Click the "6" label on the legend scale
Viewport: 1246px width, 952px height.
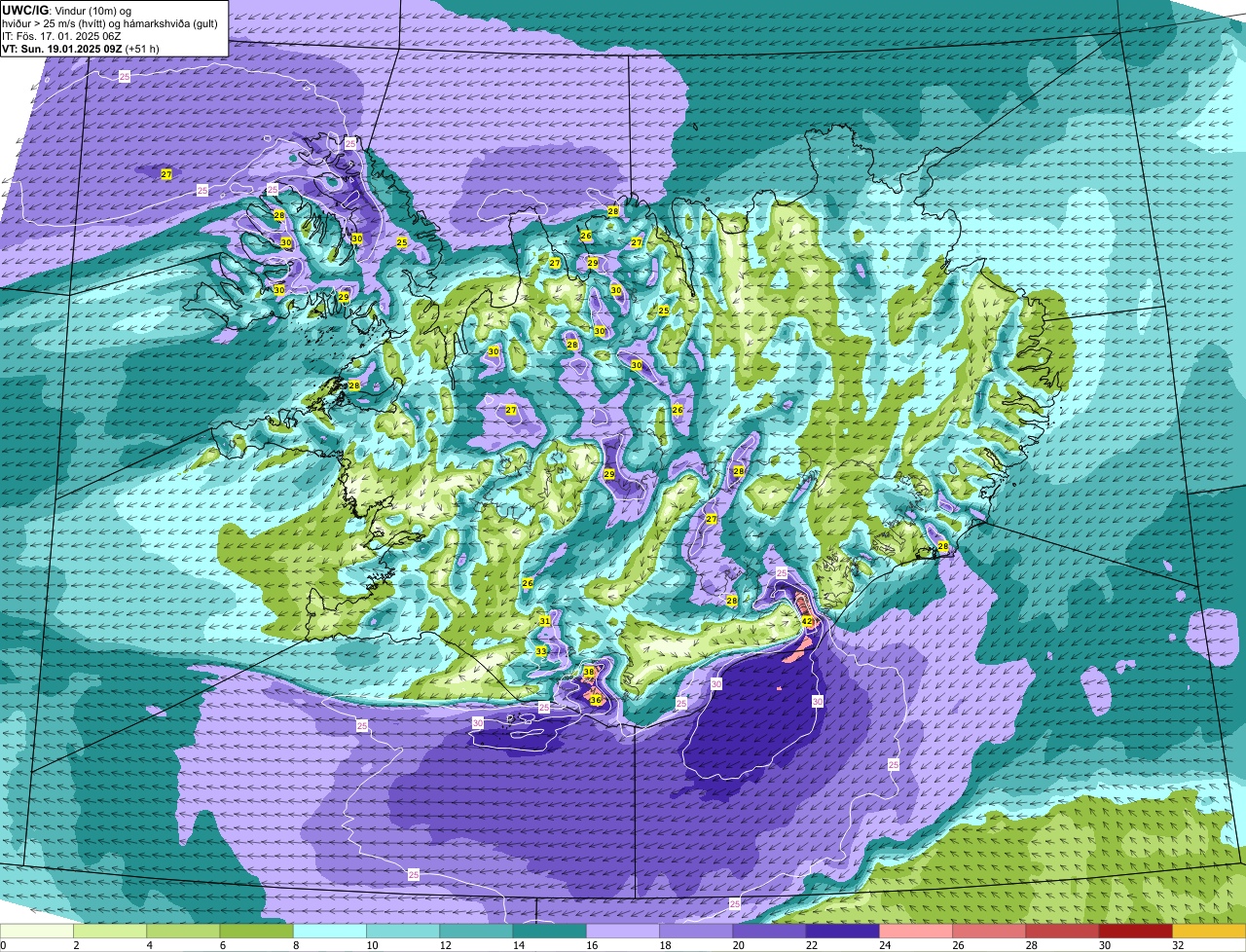(x=221, y=945)
